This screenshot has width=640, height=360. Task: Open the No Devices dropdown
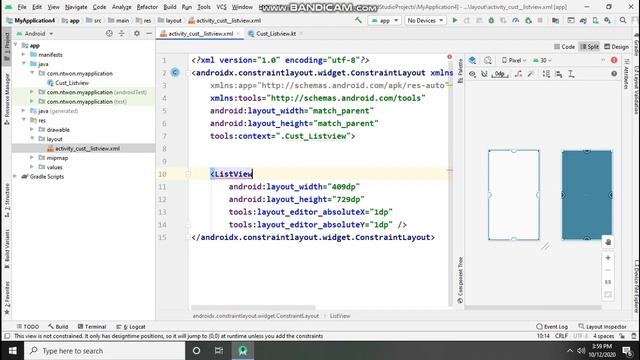(425, 20)
